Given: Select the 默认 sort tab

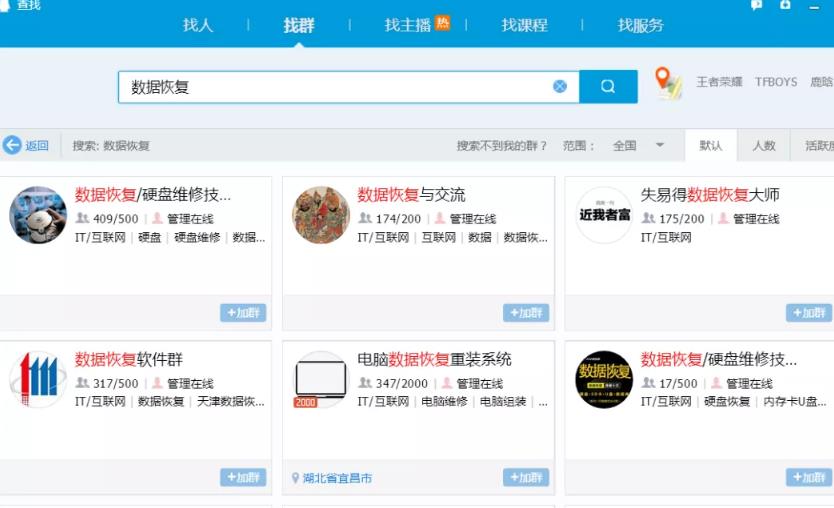Looking at the screenshot, I should 711,146.
